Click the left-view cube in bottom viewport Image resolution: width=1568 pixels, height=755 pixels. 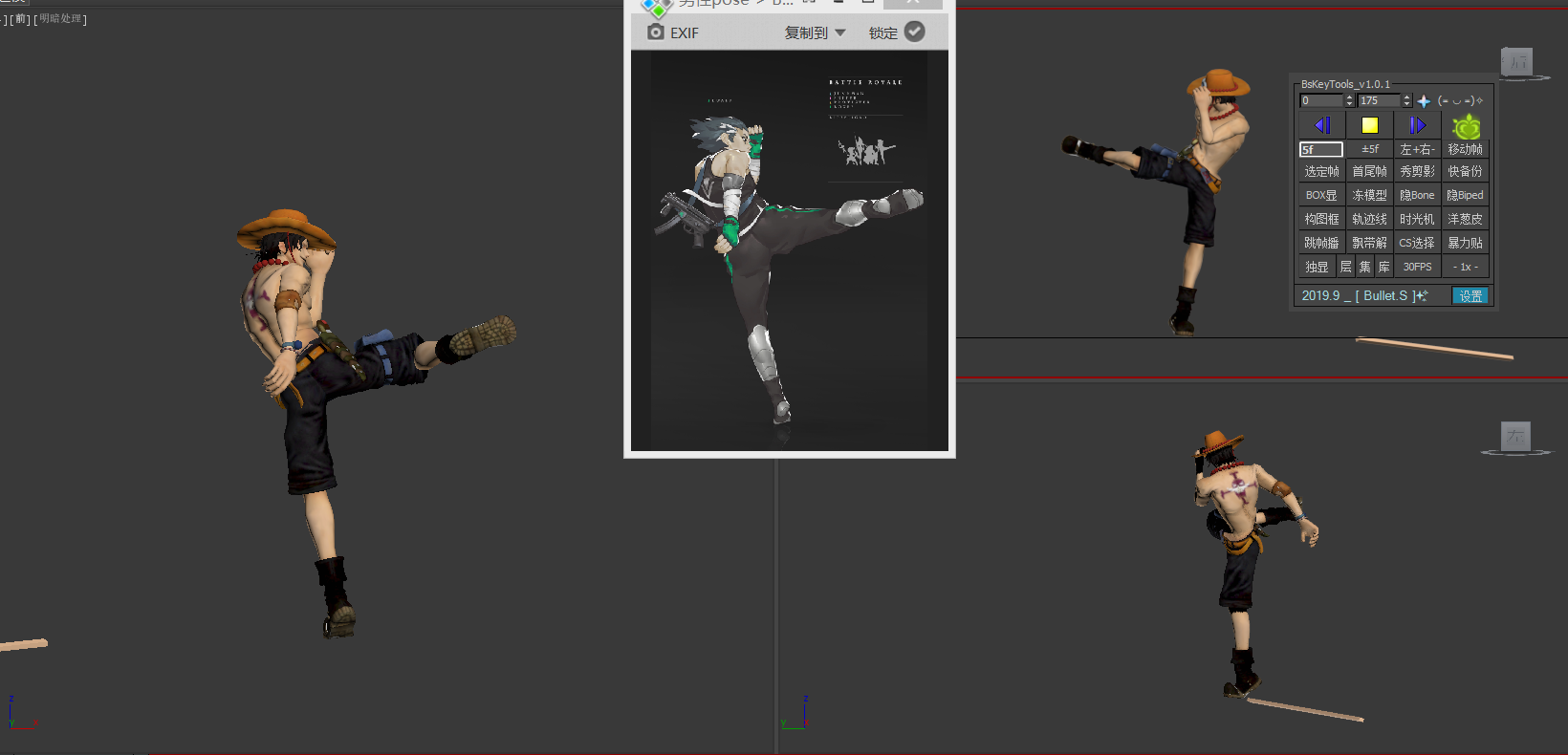(1515, 437)
